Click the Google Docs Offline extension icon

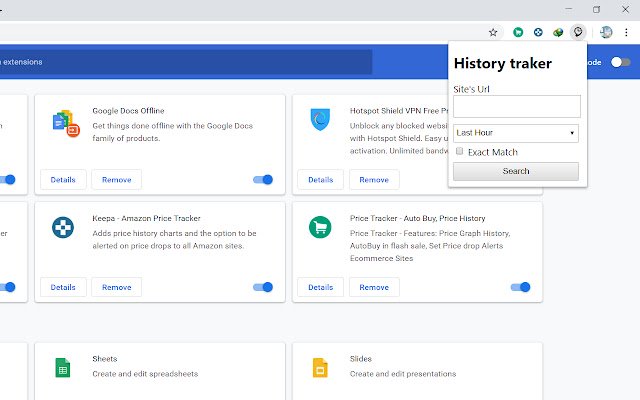point(63,121)
